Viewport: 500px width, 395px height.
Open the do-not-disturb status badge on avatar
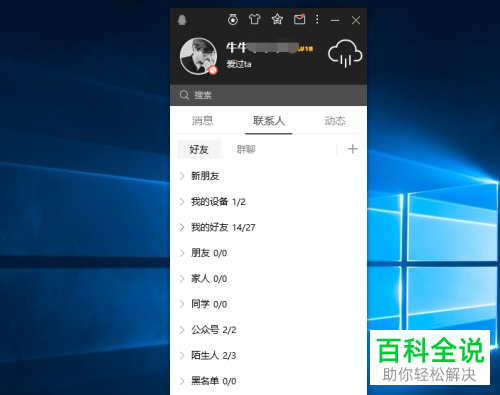(x=213, y=70)
